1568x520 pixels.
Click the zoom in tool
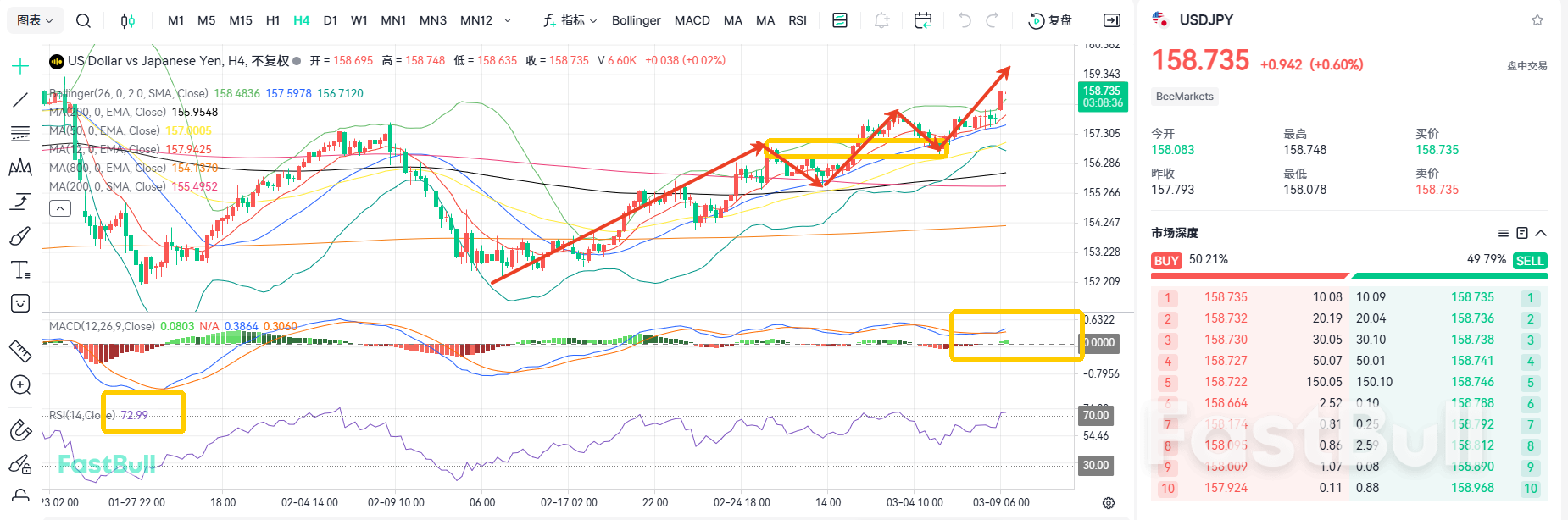point(20,385)
